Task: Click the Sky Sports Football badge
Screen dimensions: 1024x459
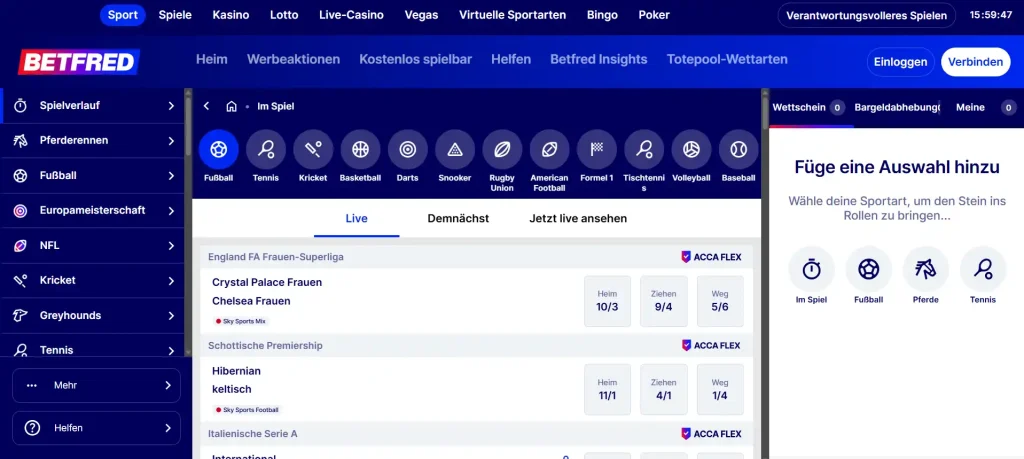Action: tap(248, 410)
